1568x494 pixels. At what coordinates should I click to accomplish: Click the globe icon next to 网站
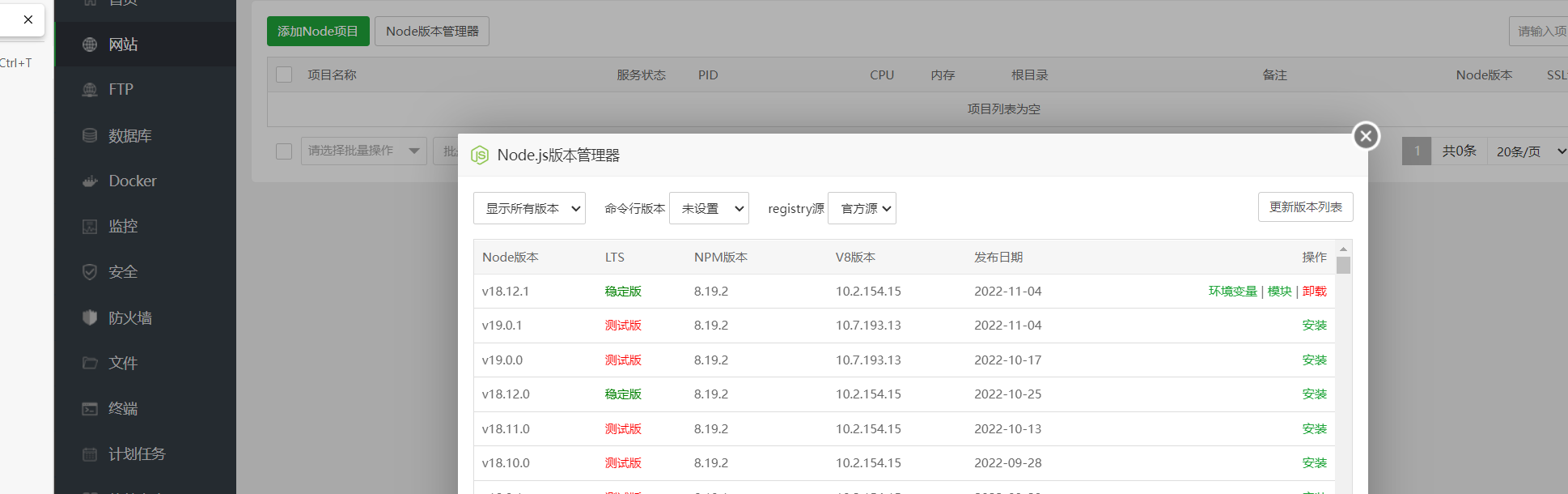point(90,45)
